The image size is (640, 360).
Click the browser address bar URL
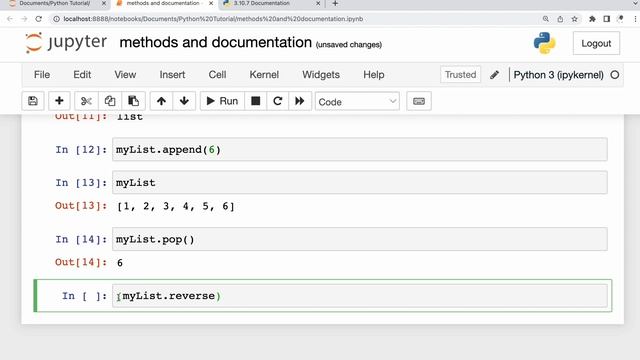[213, 19]
